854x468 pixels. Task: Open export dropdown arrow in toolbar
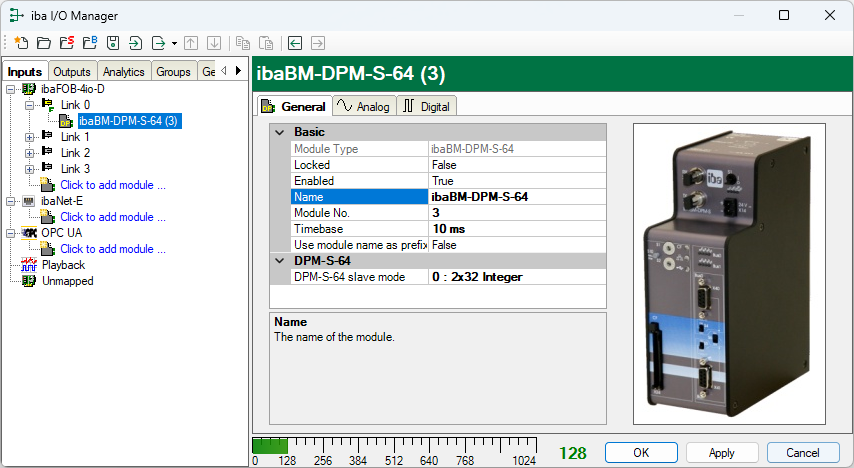tap(174, 43)
